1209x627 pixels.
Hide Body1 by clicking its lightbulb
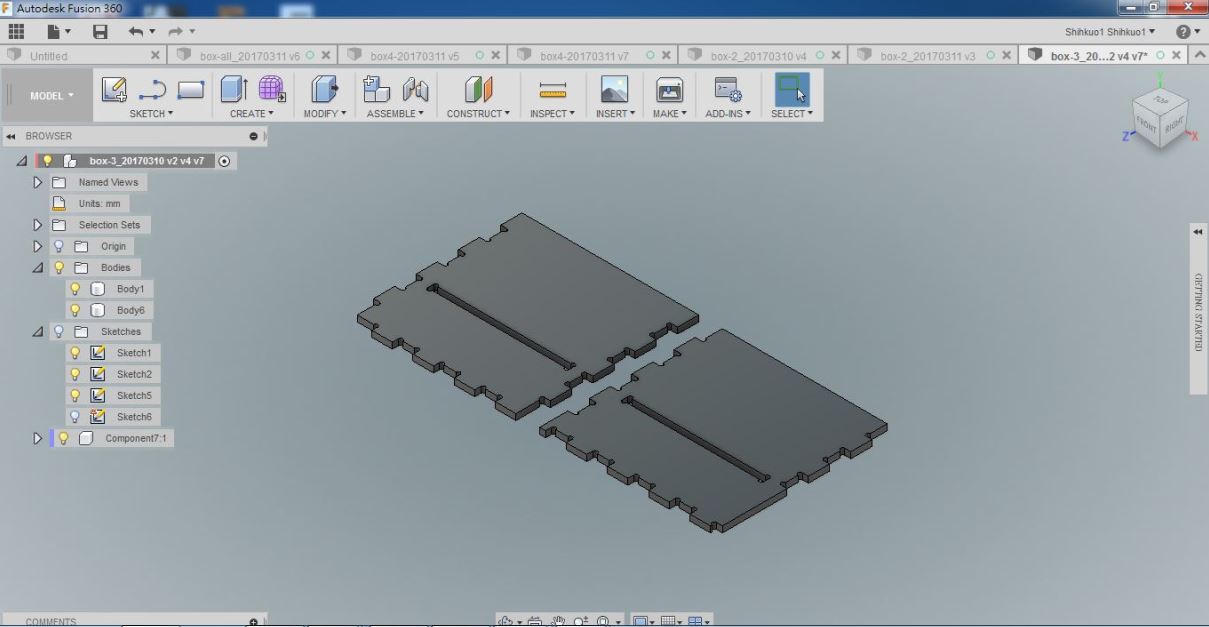pos(74,288)
